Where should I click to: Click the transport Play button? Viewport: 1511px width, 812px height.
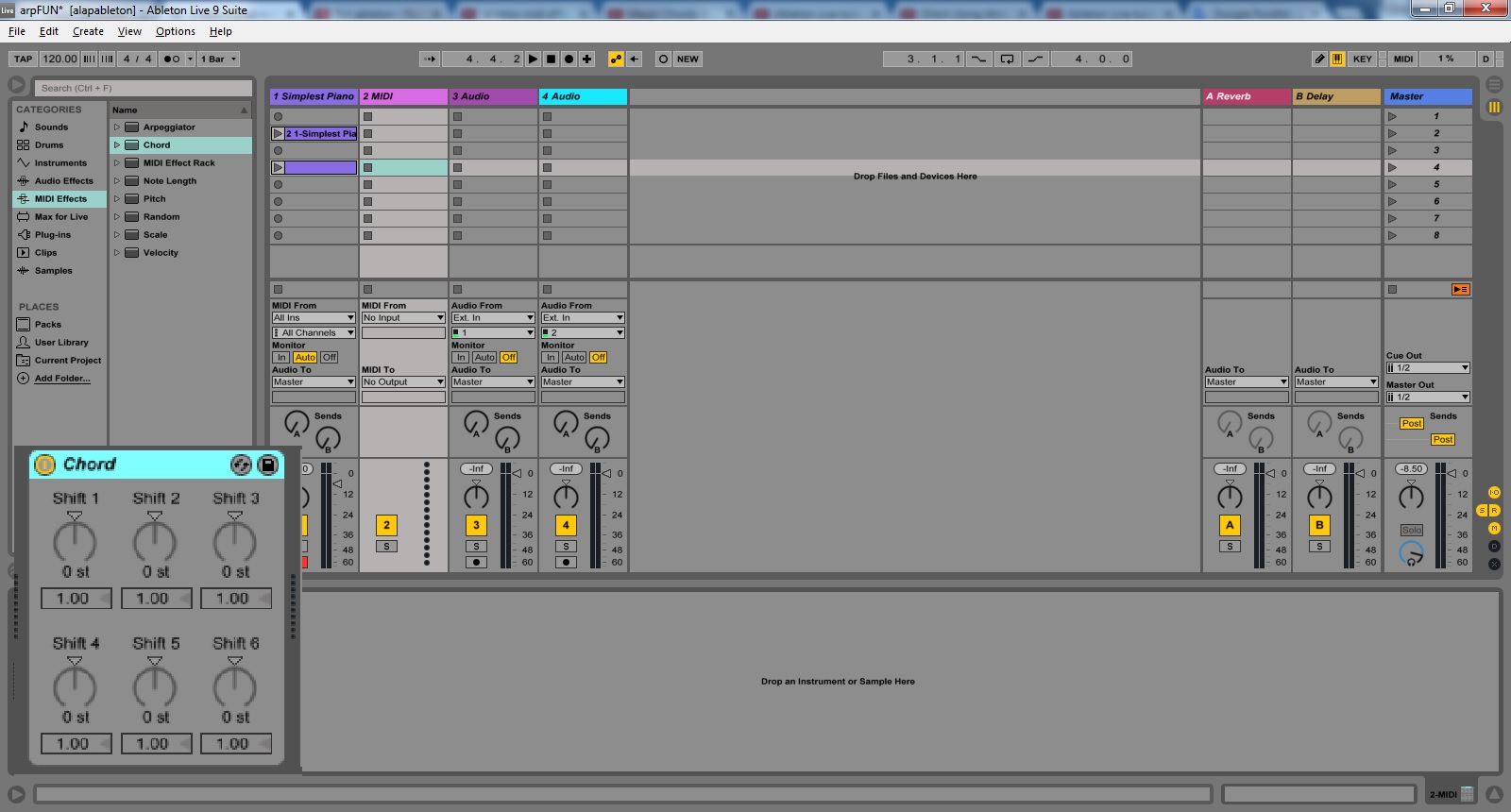pyautogui.click(x=533, y=59)
